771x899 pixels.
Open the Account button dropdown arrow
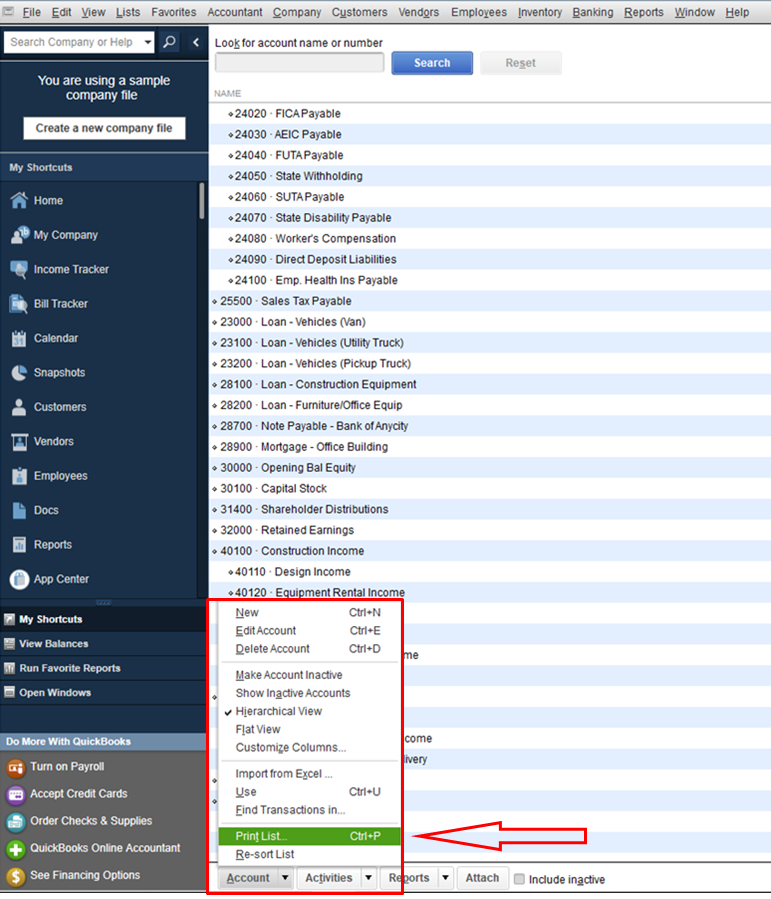click(x=285, y=878)
